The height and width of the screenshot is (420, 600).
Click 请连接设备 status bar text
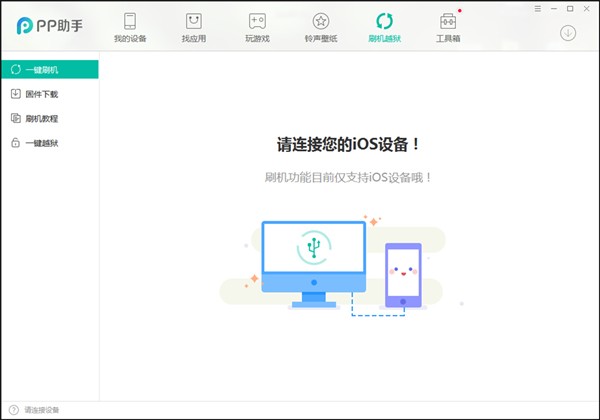(42, 410)
